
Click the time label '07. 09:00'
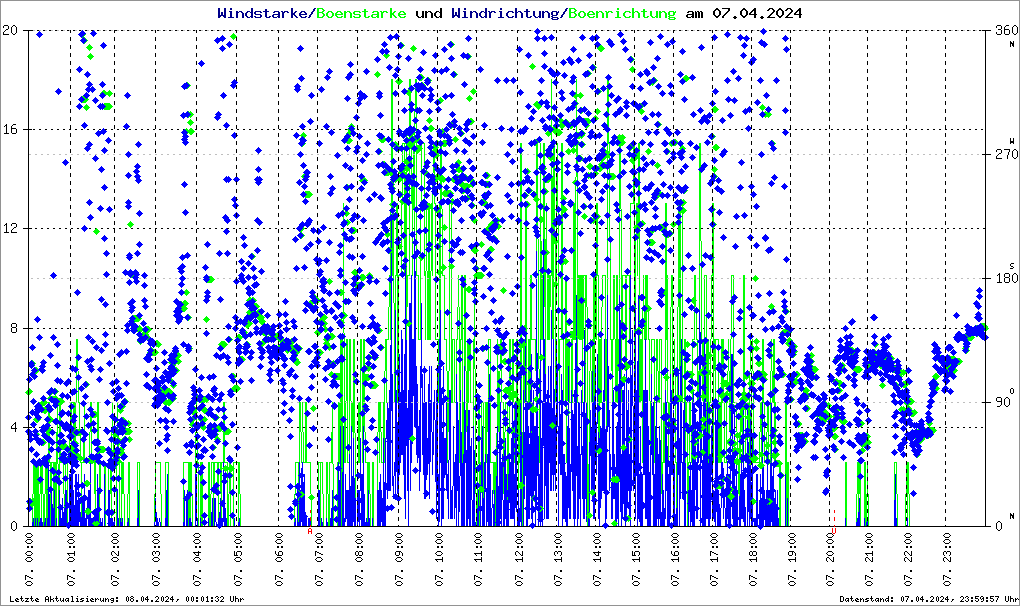[x=399, y=560]
